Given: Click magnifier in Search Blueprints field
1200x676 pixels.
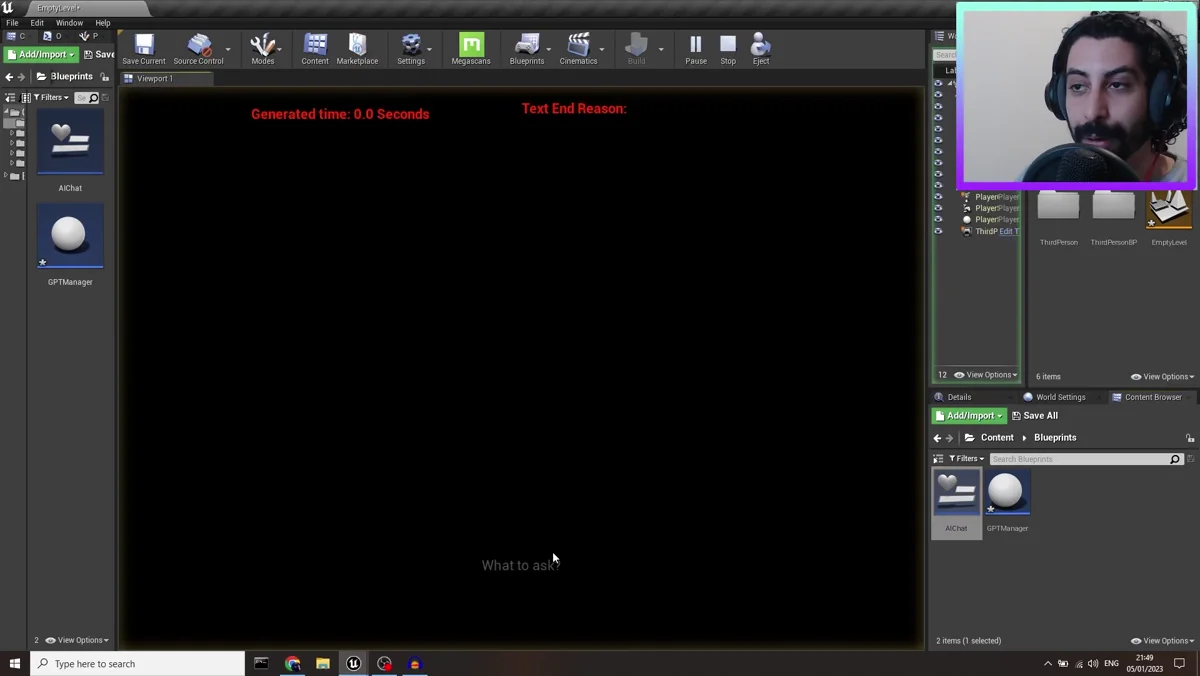Looking at the screenshot, I should (x=1175, y=459).
